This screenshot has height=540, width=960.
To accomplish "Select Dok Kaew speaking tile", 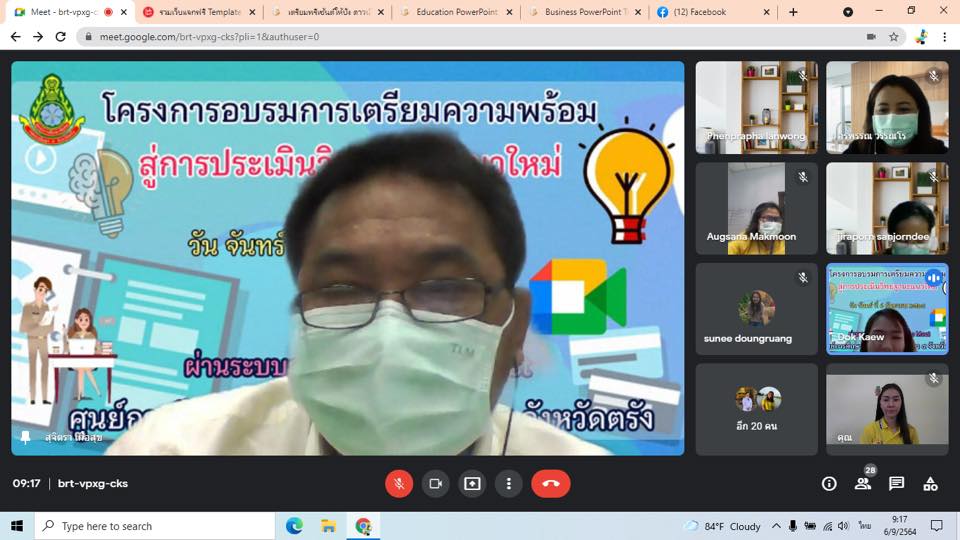I will pyautogui.click(x=887, y=309).
